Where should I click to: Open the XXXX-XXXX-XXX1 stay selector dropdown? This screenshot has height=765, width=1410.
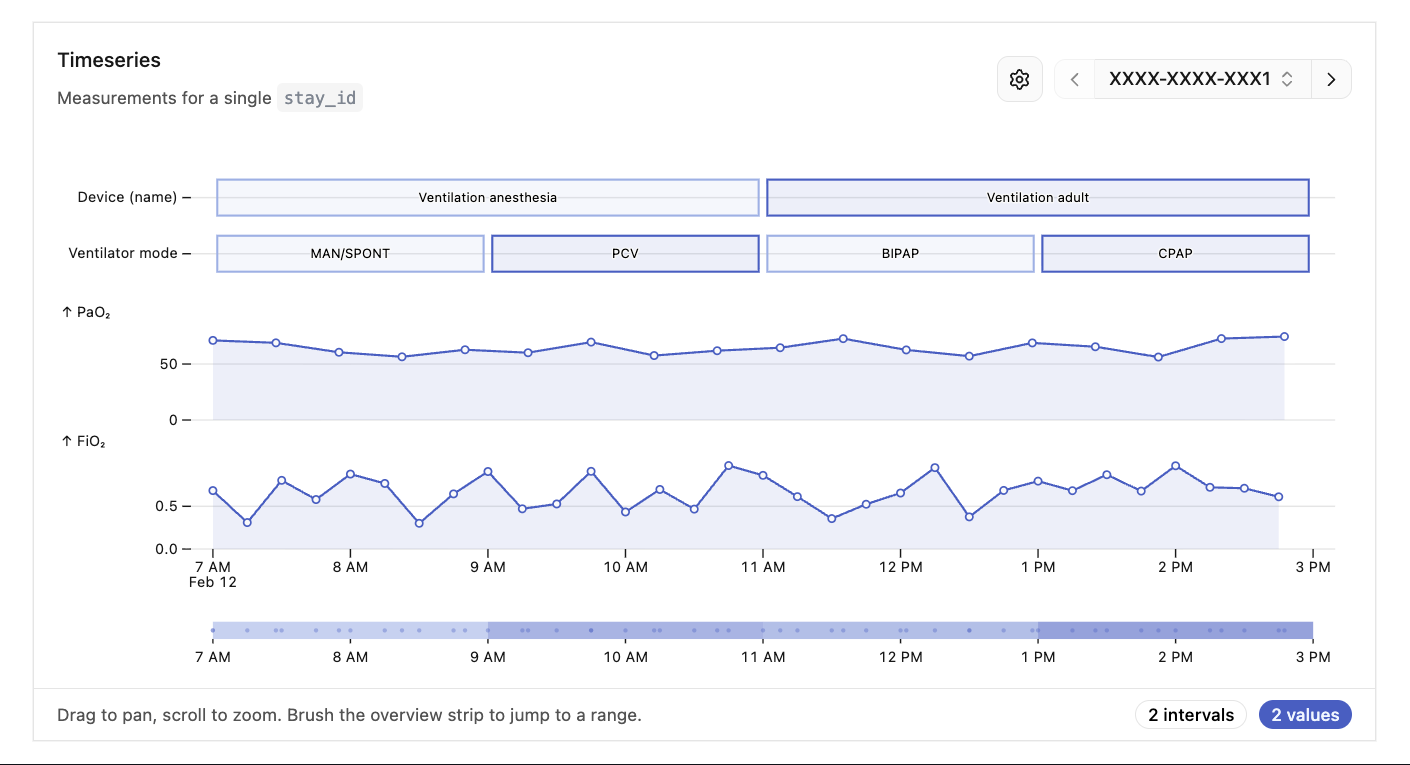[x=1202, y=79]
